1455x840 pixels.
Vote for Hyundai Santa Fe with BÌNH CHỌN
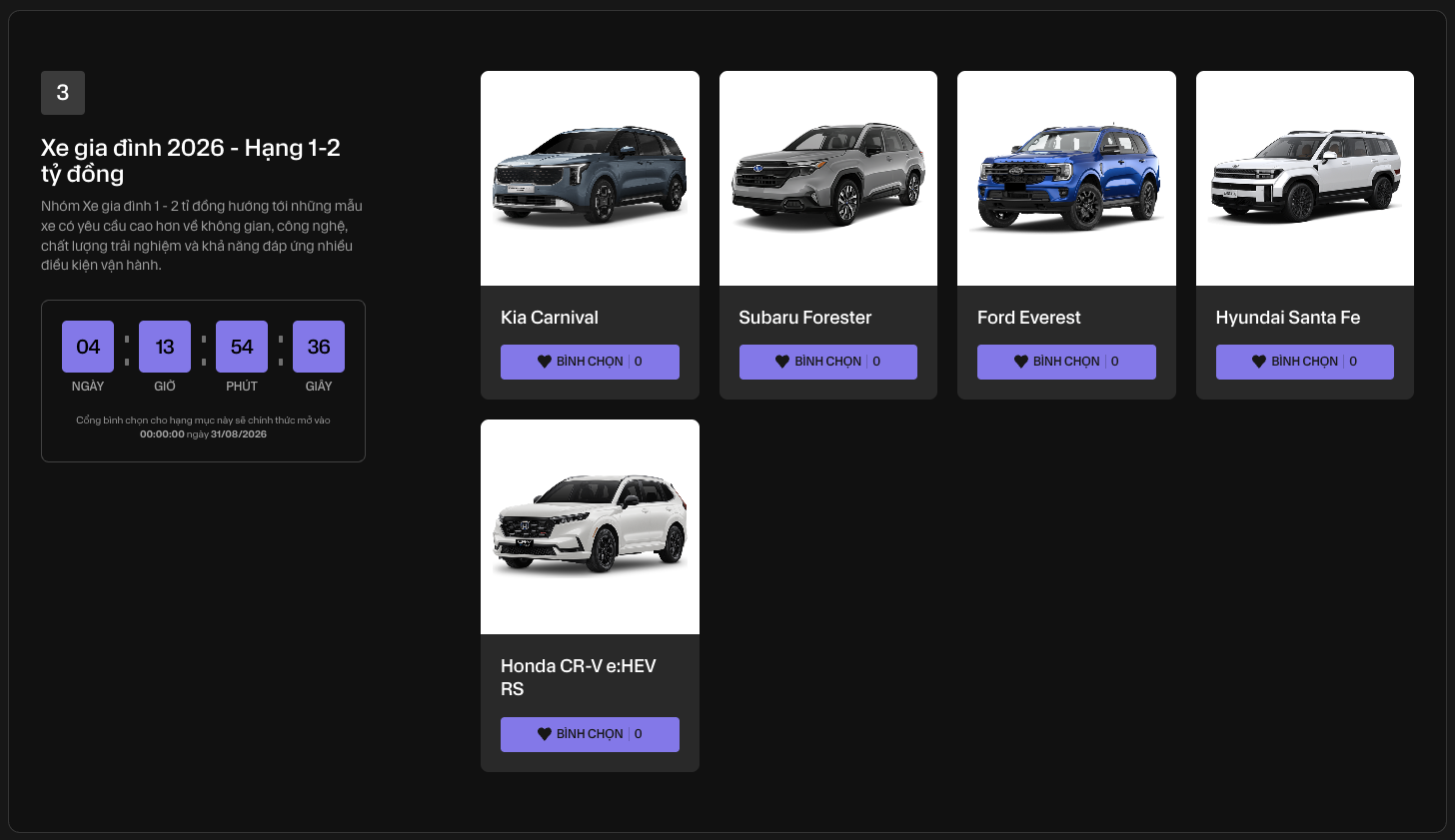coord(1305,362)
